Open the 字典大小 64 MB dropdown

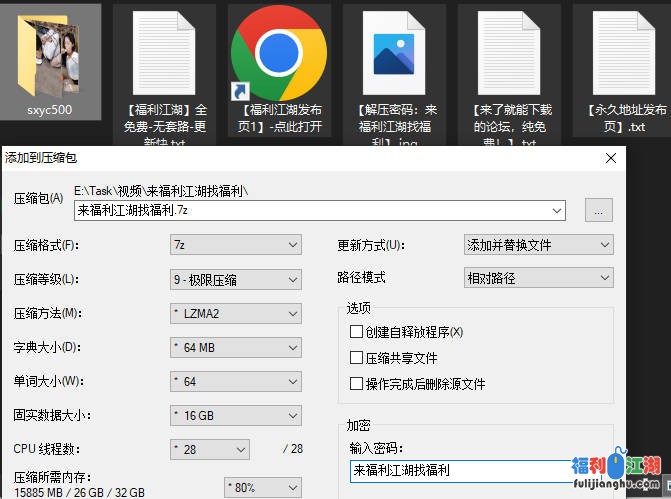point(236,348)
